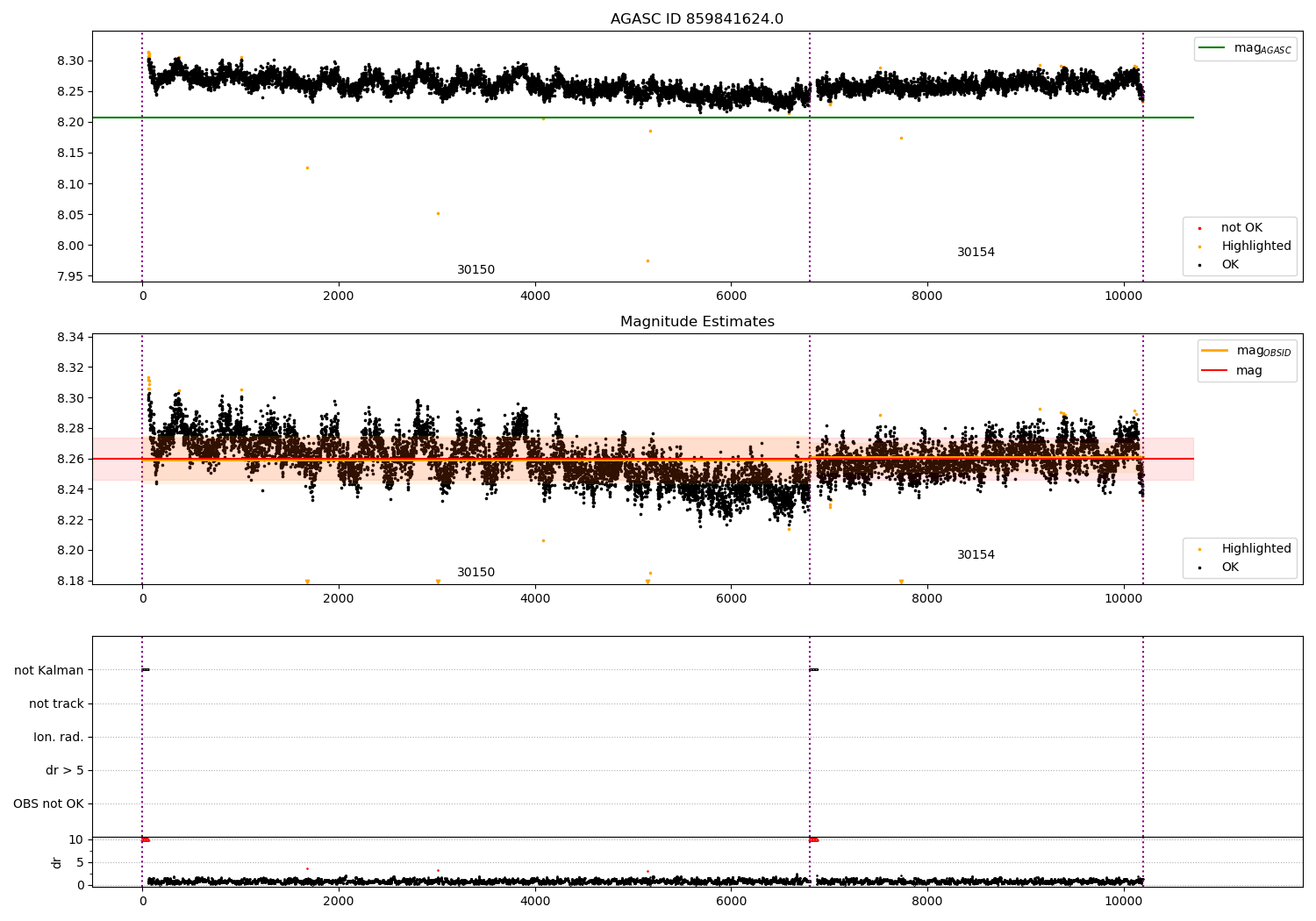Click the green line sample in mag AGASC legend
The width and height of the screenshot is (1316, 921).
click(x=1212, y=48)
